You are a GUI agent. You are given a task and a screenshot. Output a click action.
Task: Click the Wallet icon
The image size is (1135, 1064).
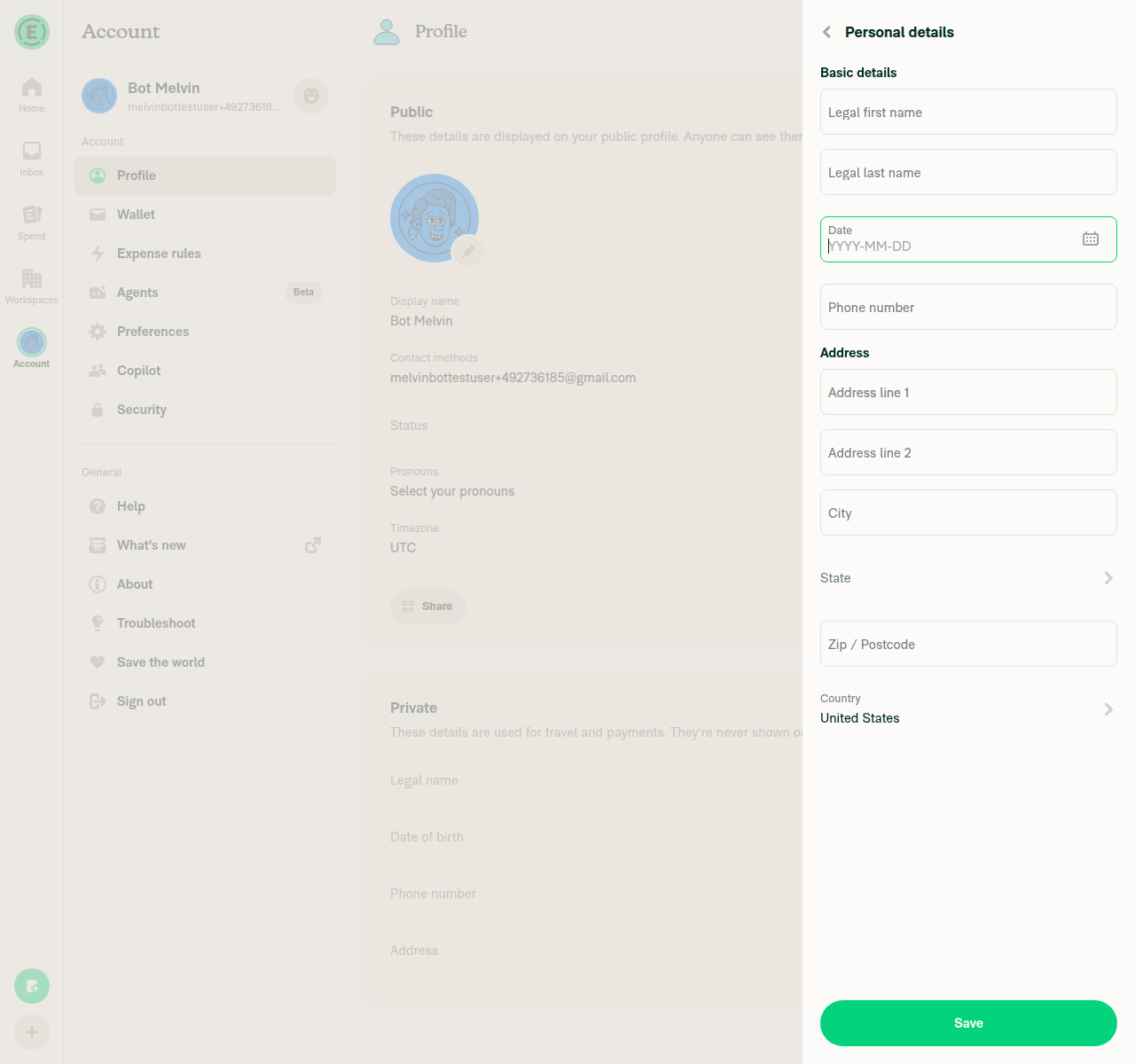98,215
